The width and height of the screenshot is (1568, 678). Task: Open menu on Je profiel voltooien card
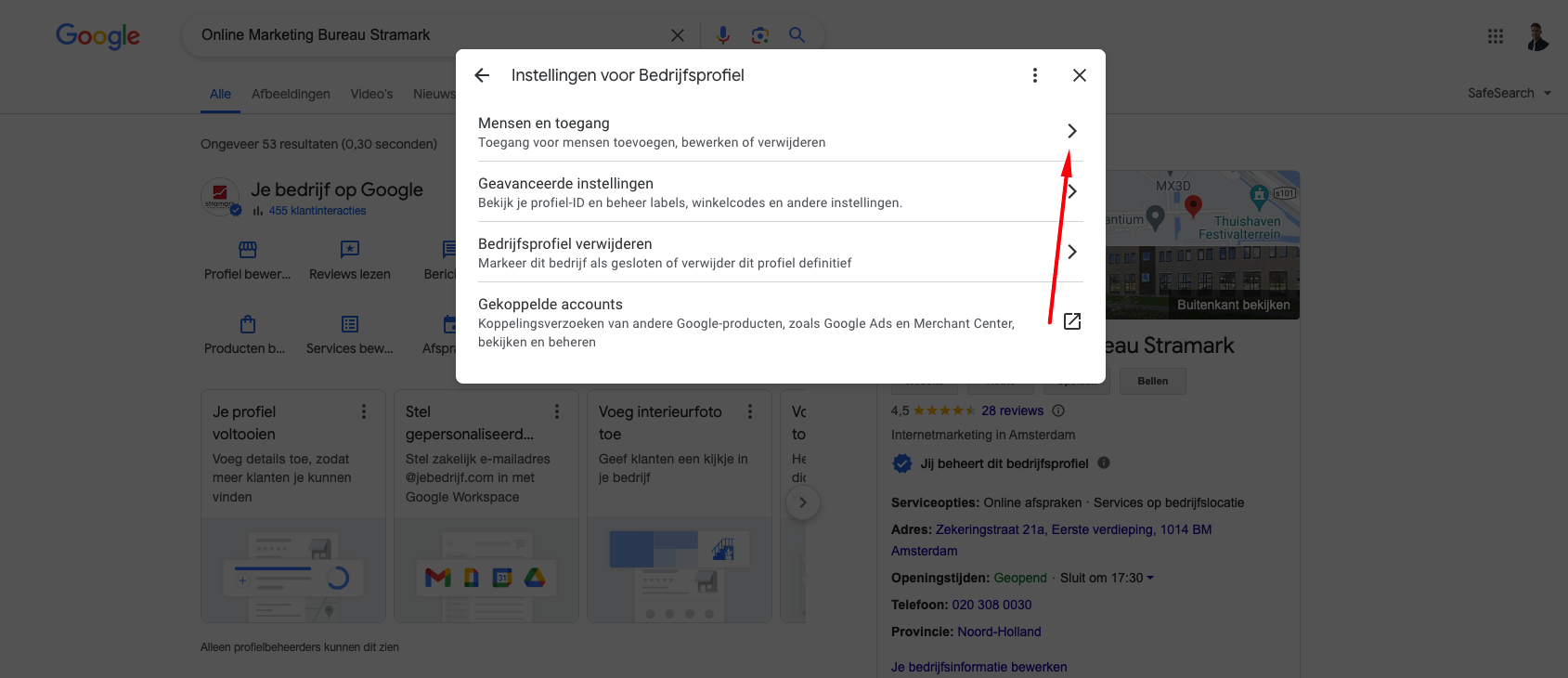(364, 411)
